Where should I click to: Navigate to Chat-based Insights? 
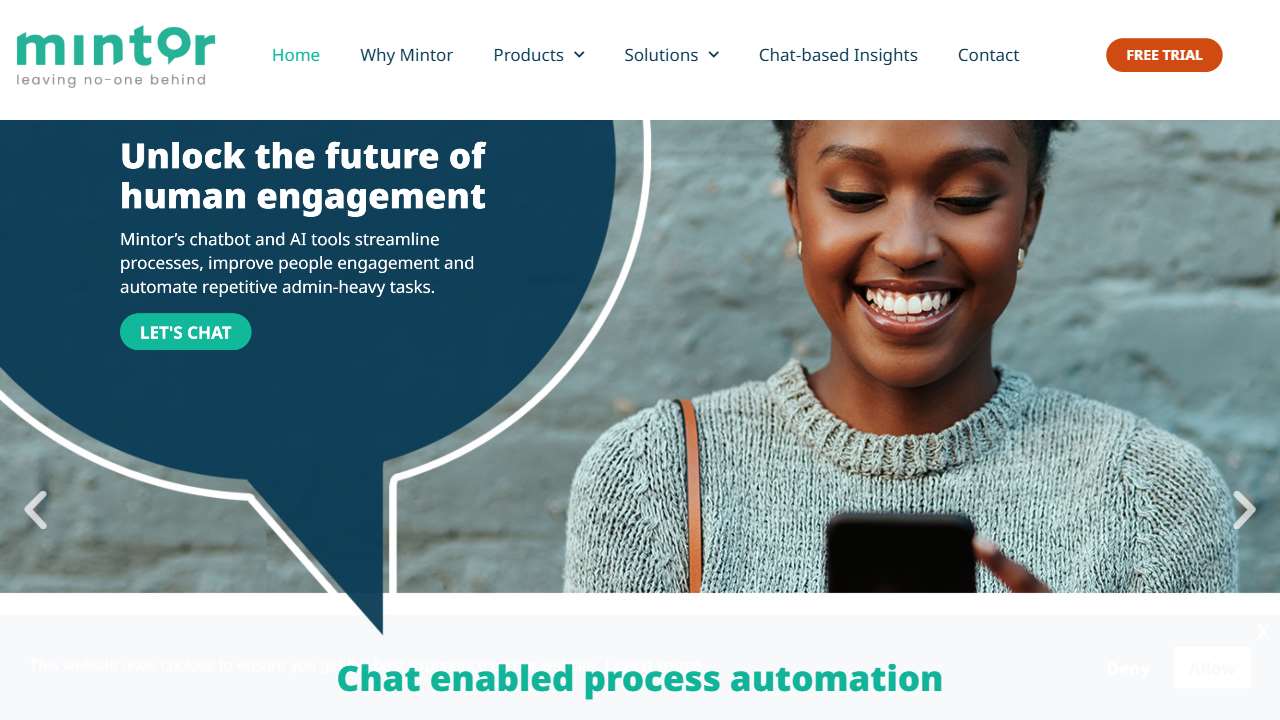coord(838,55)
